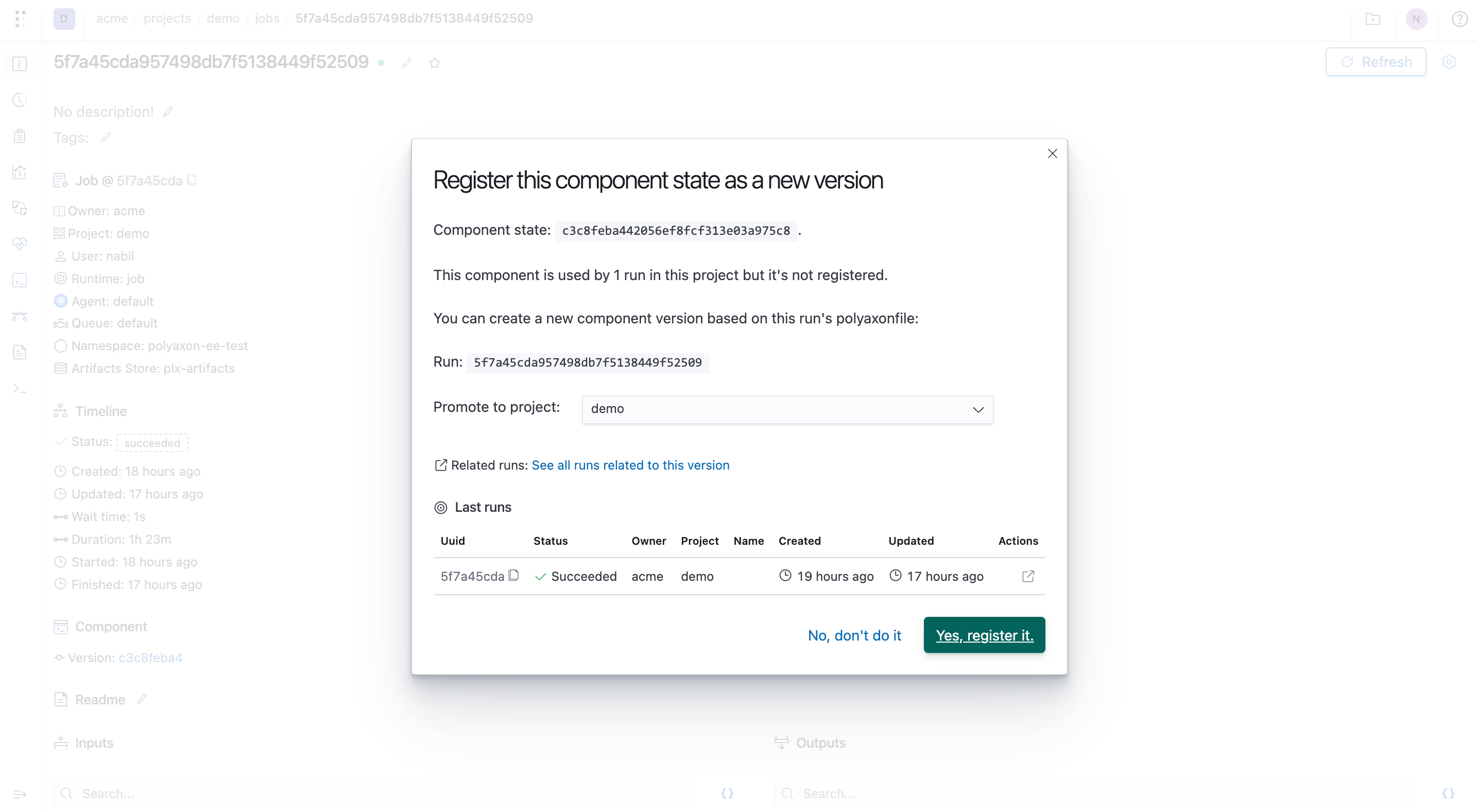Copy the job UUID beside Job @ 5f7a45cda

click(192, 180)
